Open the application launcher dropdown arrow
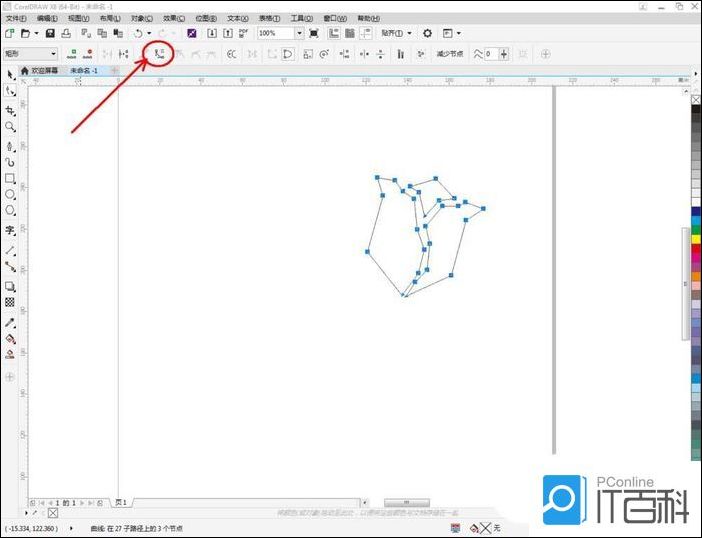 pos(458,33)
